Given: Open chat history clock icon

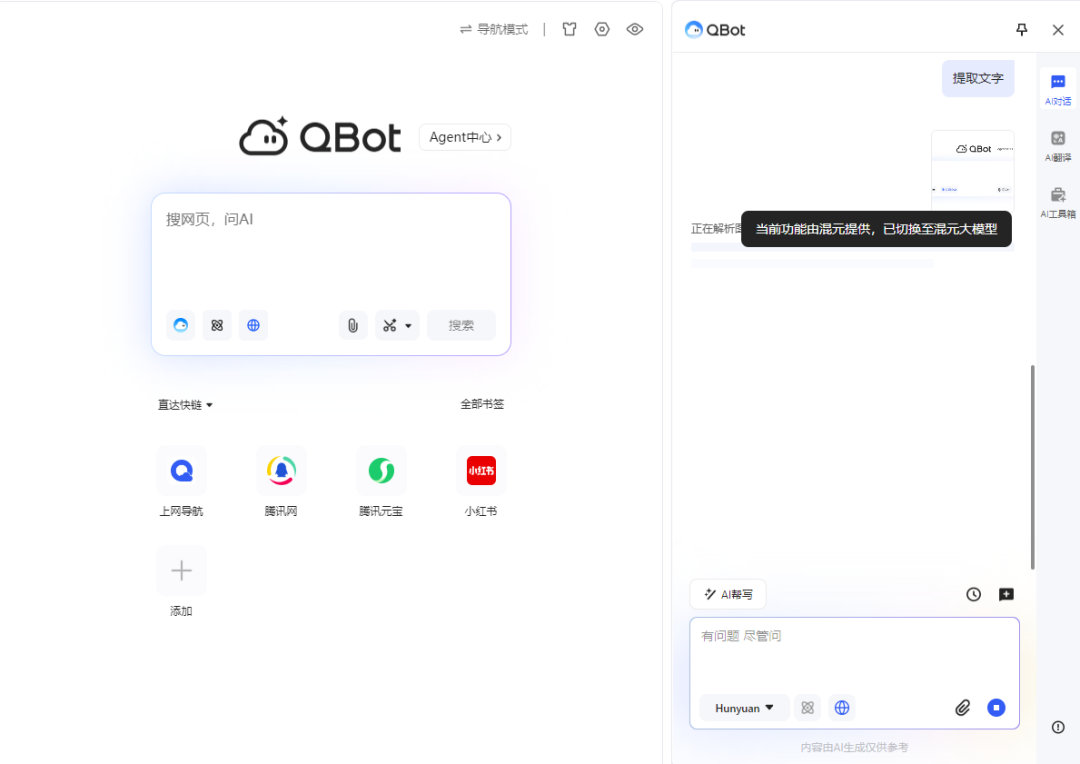Looking at the screenshot, I should coord(973,594).
